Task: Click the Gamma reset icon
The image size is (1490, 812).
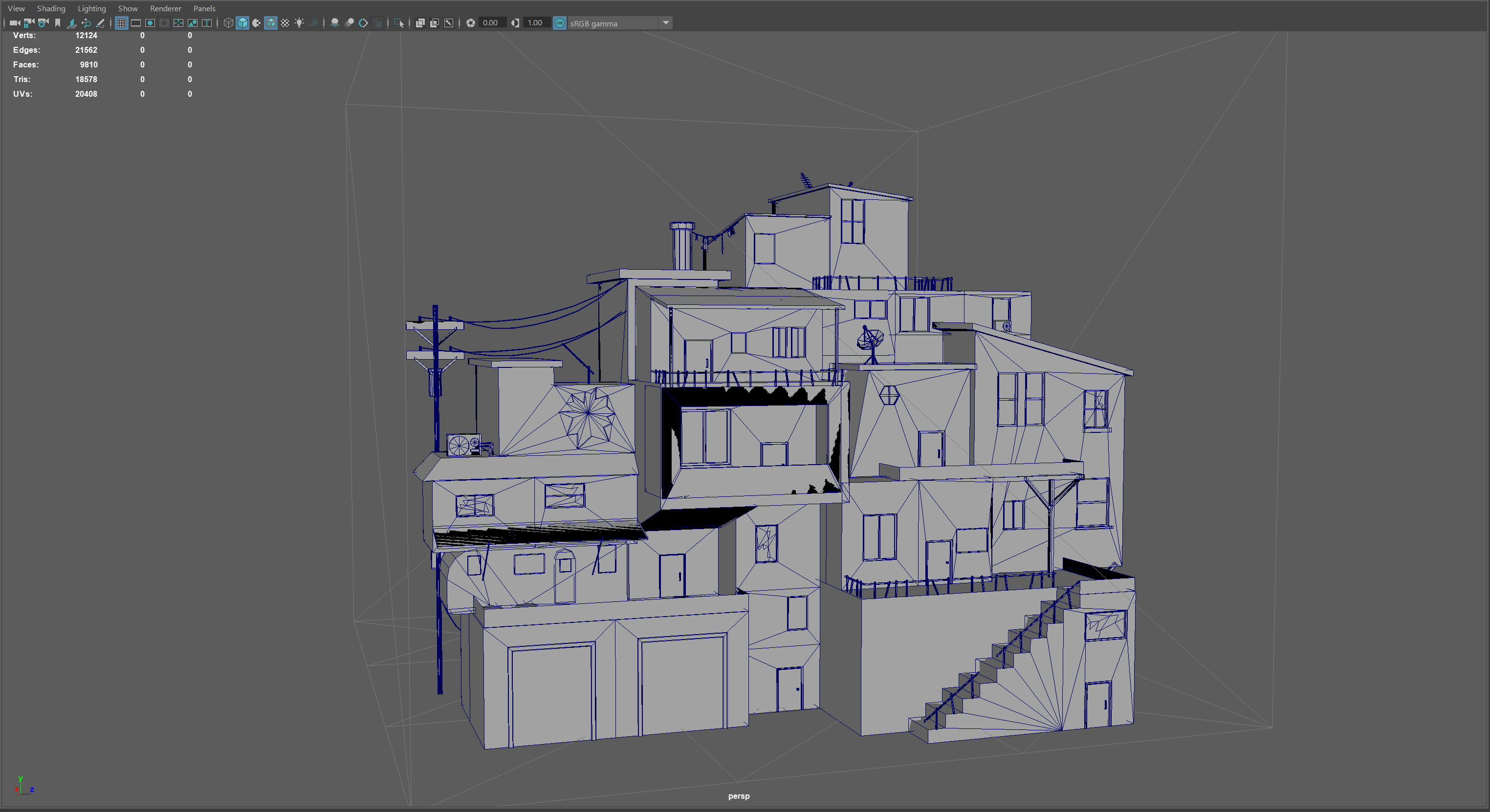Action: coord(515,23)
